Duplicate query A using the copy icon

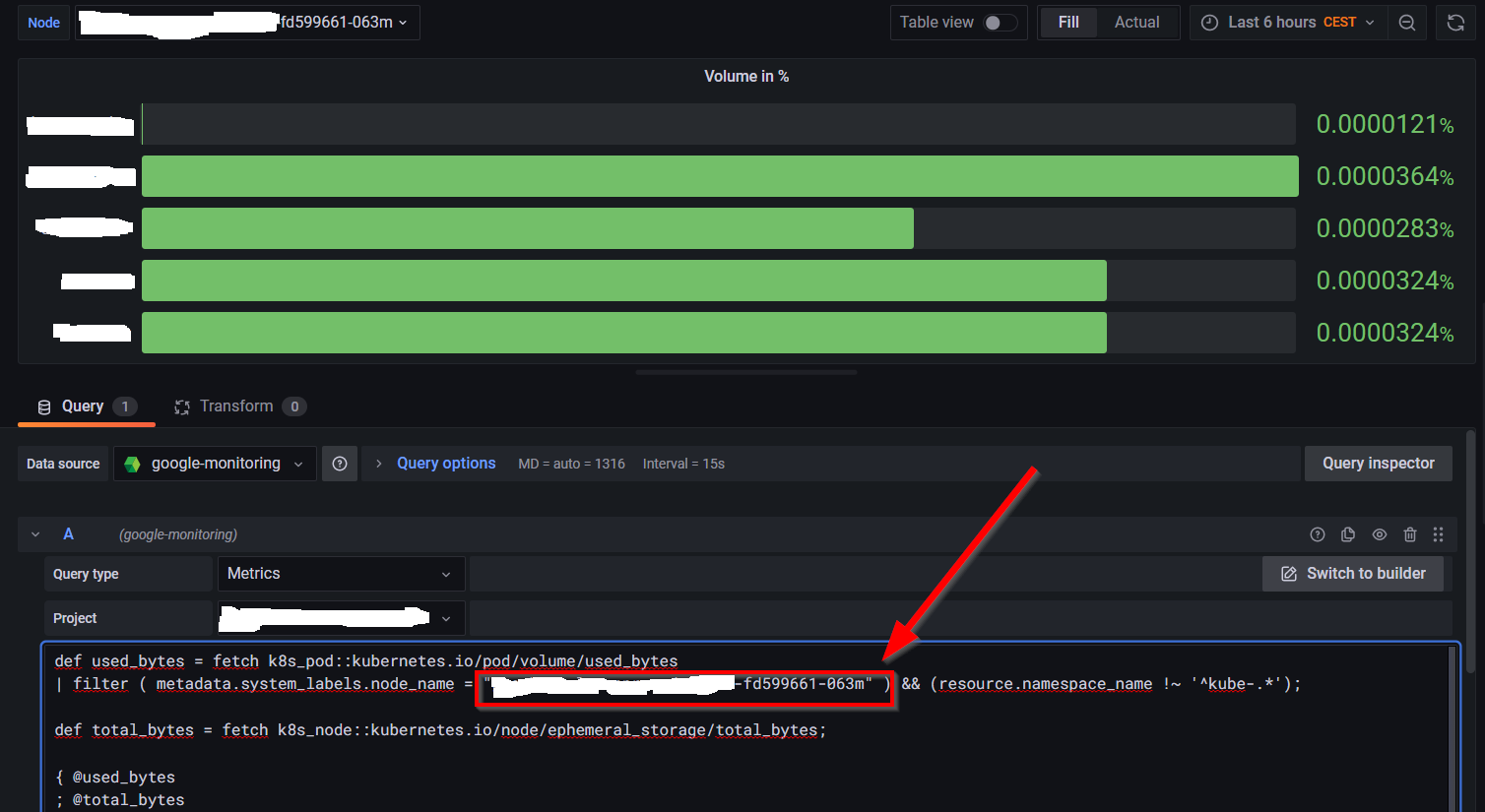click(x=1348, y=533)
